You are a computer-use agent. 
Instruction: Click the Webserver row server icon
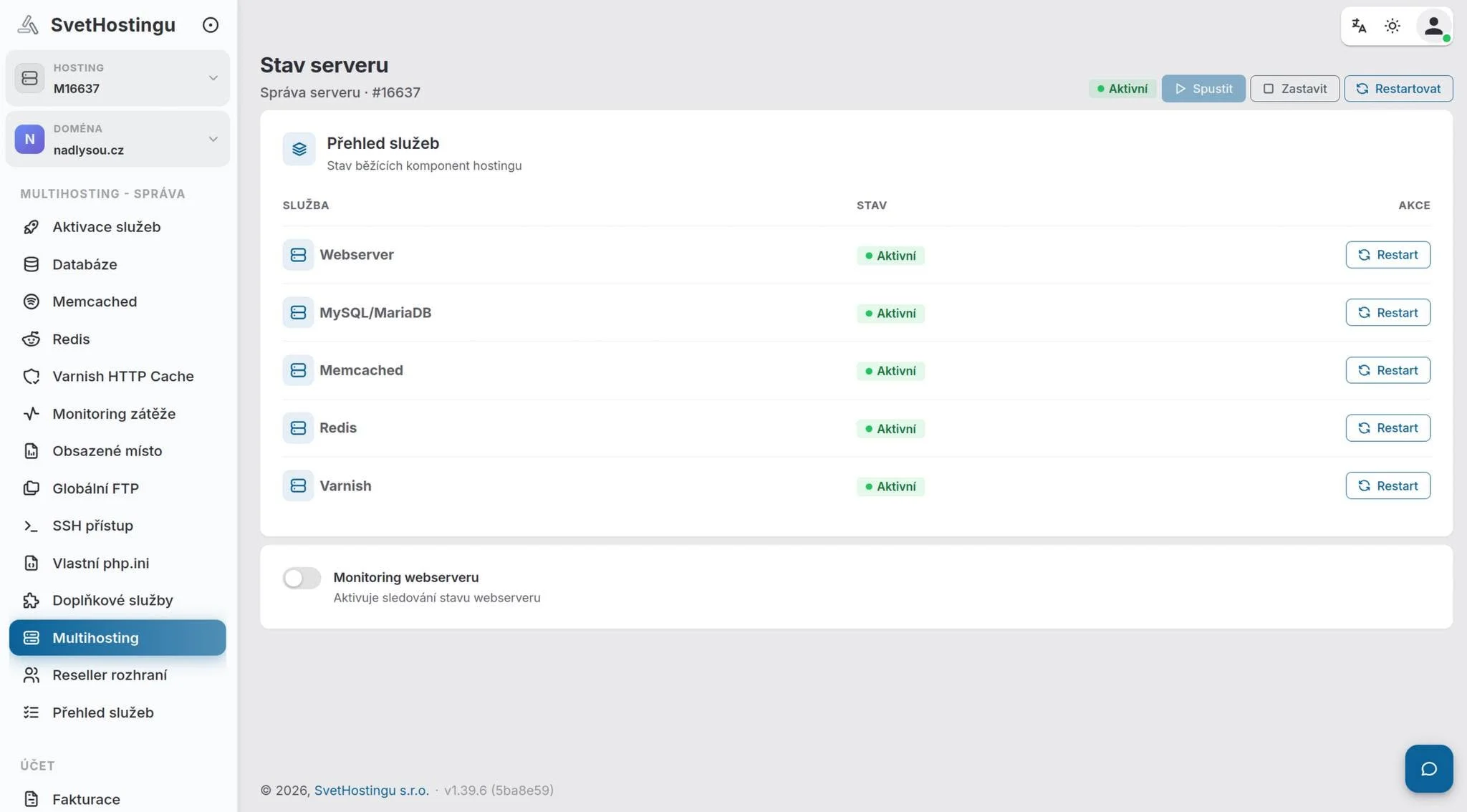pos(298,255)
